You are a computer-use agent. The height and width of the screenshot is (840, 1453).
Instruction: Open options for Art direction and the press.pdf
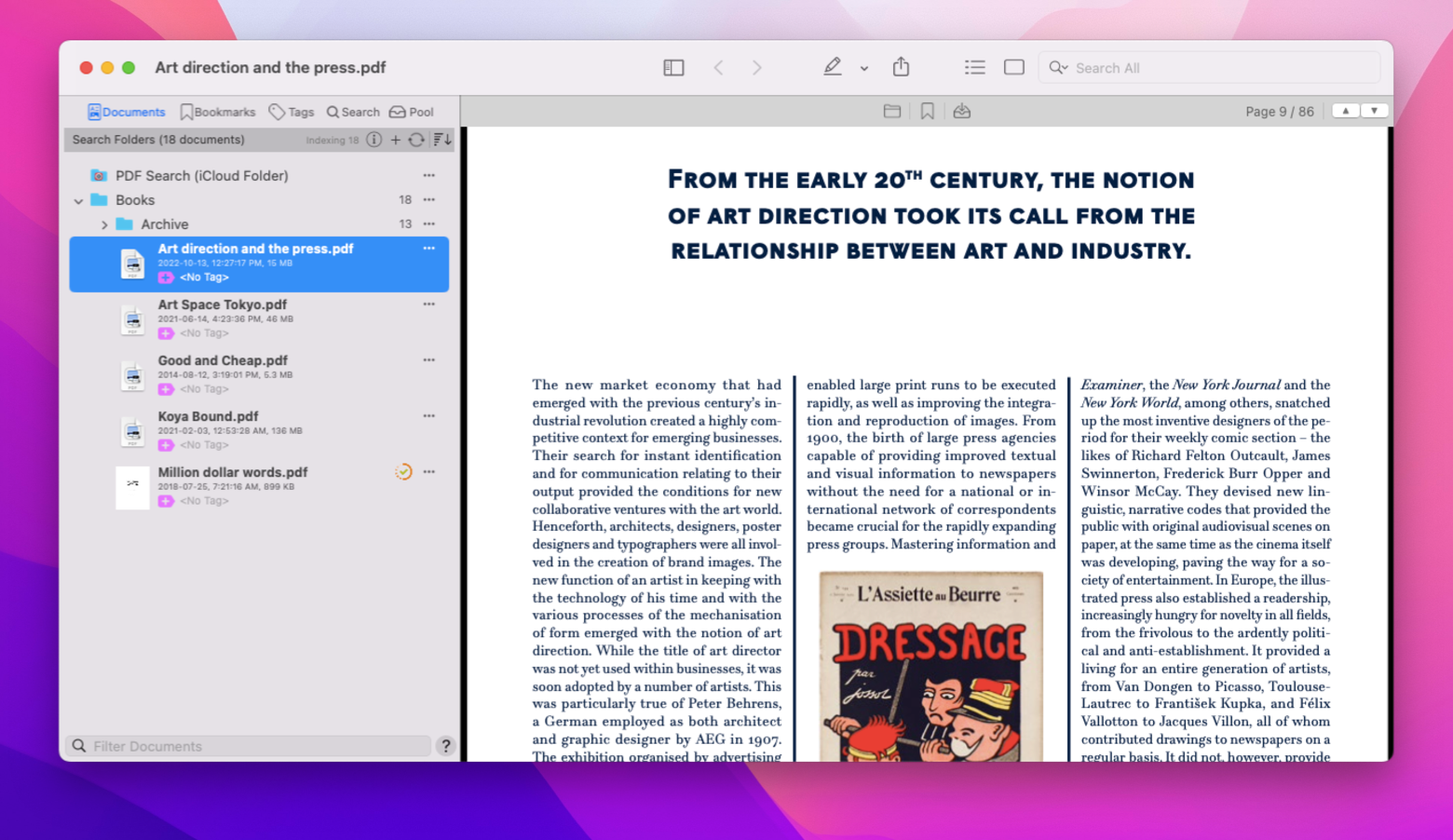pyautogui.click(x=428, y=248)
